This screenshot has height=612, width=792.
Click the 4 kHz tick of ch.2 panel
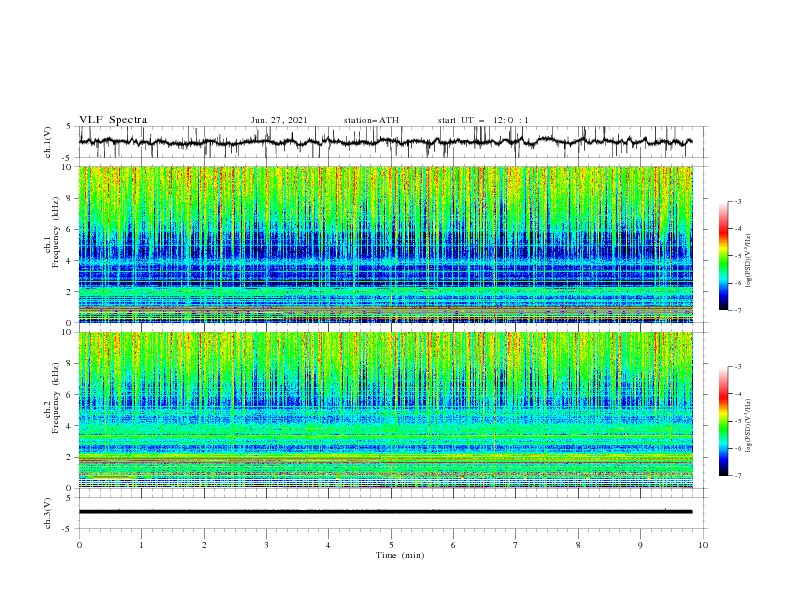point(70,426)
